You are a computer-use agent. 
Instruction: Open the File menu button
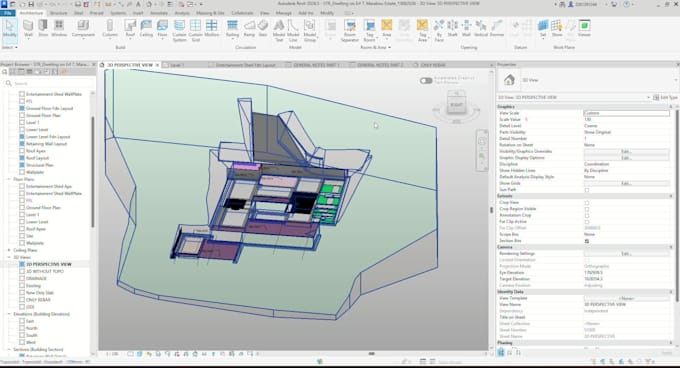click(x=7, y=13)
